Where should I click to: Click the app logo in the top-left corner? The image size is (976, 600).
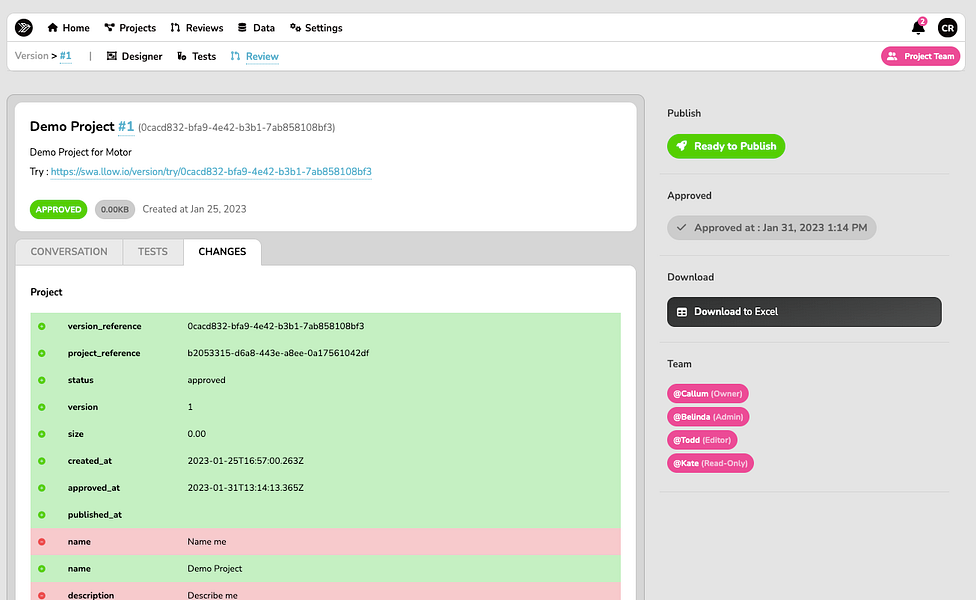click(24, 27)
